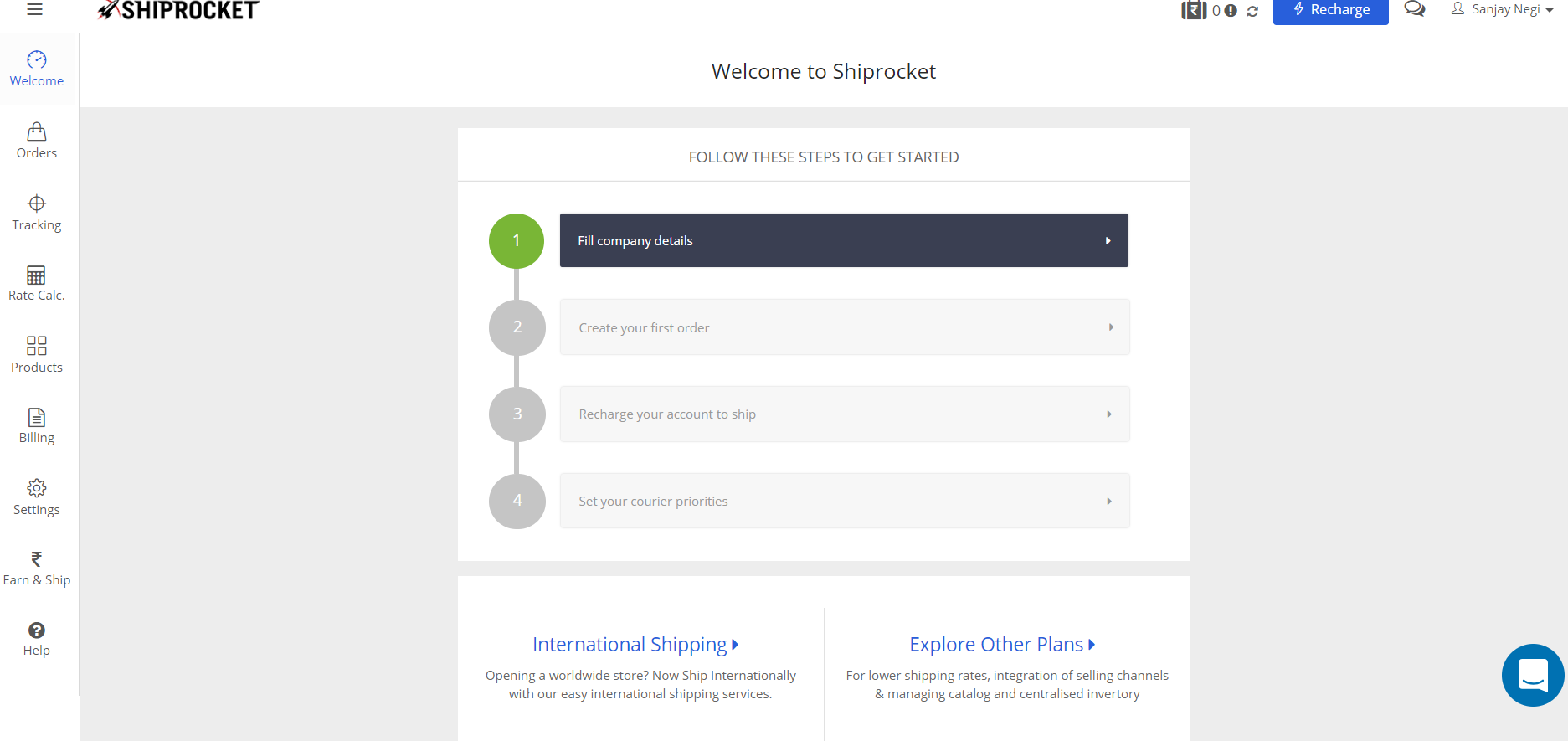
Task: Expand Recharge your account to ship step
Action: click(x=844, y=414)
